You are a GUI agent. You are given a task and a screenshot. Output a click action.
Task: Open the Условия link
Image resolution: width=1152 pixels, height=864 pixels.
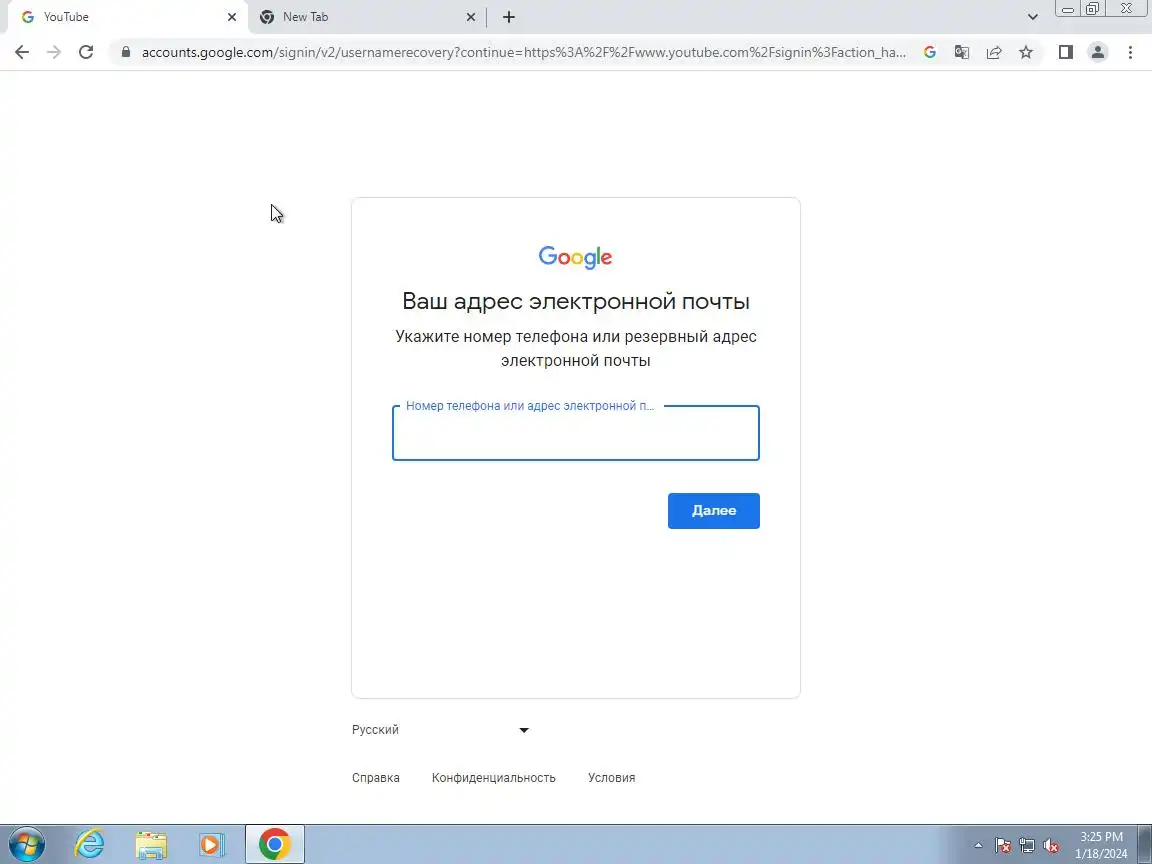point(611,777)
